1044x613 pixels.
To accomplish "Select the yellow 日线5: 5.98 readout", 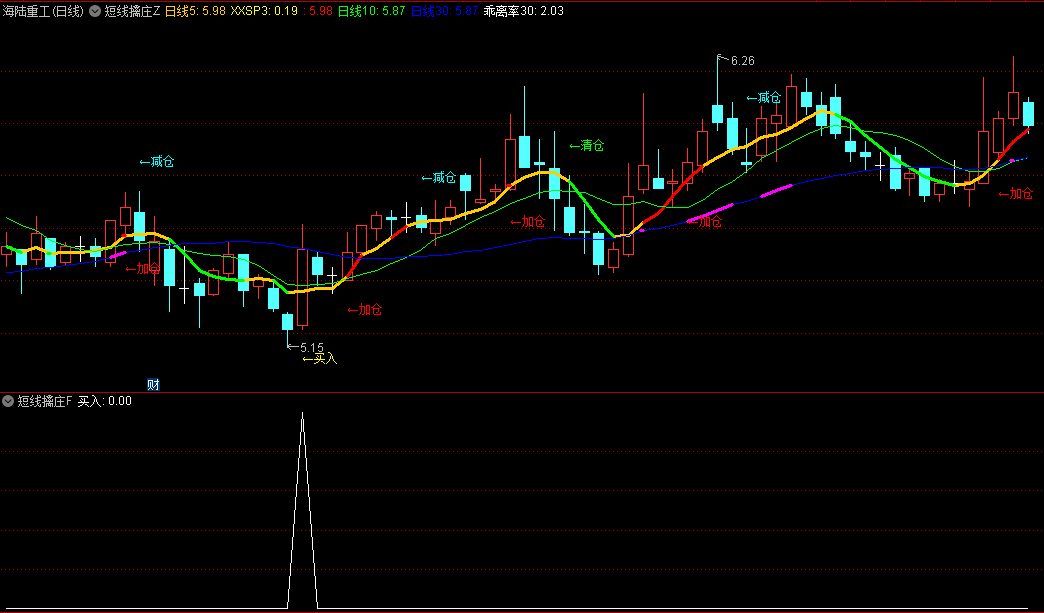I will 195,11.
